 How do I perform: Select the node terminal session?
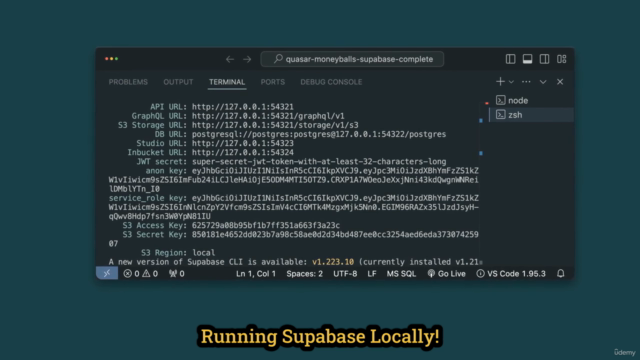[x=531, y=100]
